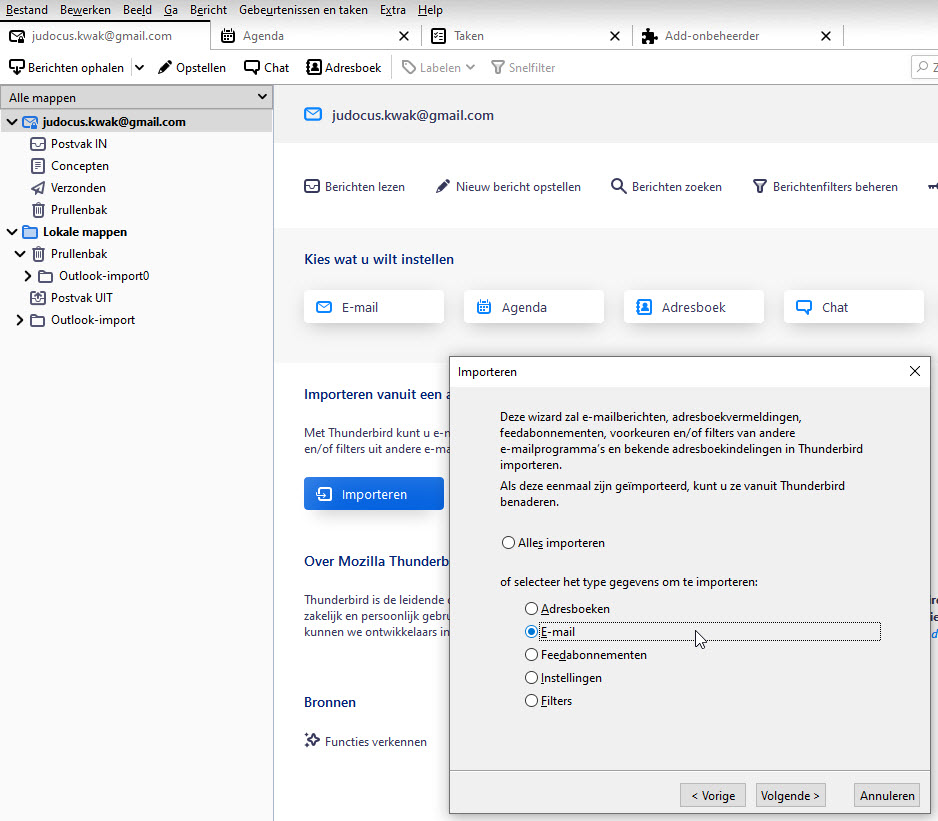The image size is (938, 821).
Task: Select the Feedabonnementen radio button
Action: [531, 655]
